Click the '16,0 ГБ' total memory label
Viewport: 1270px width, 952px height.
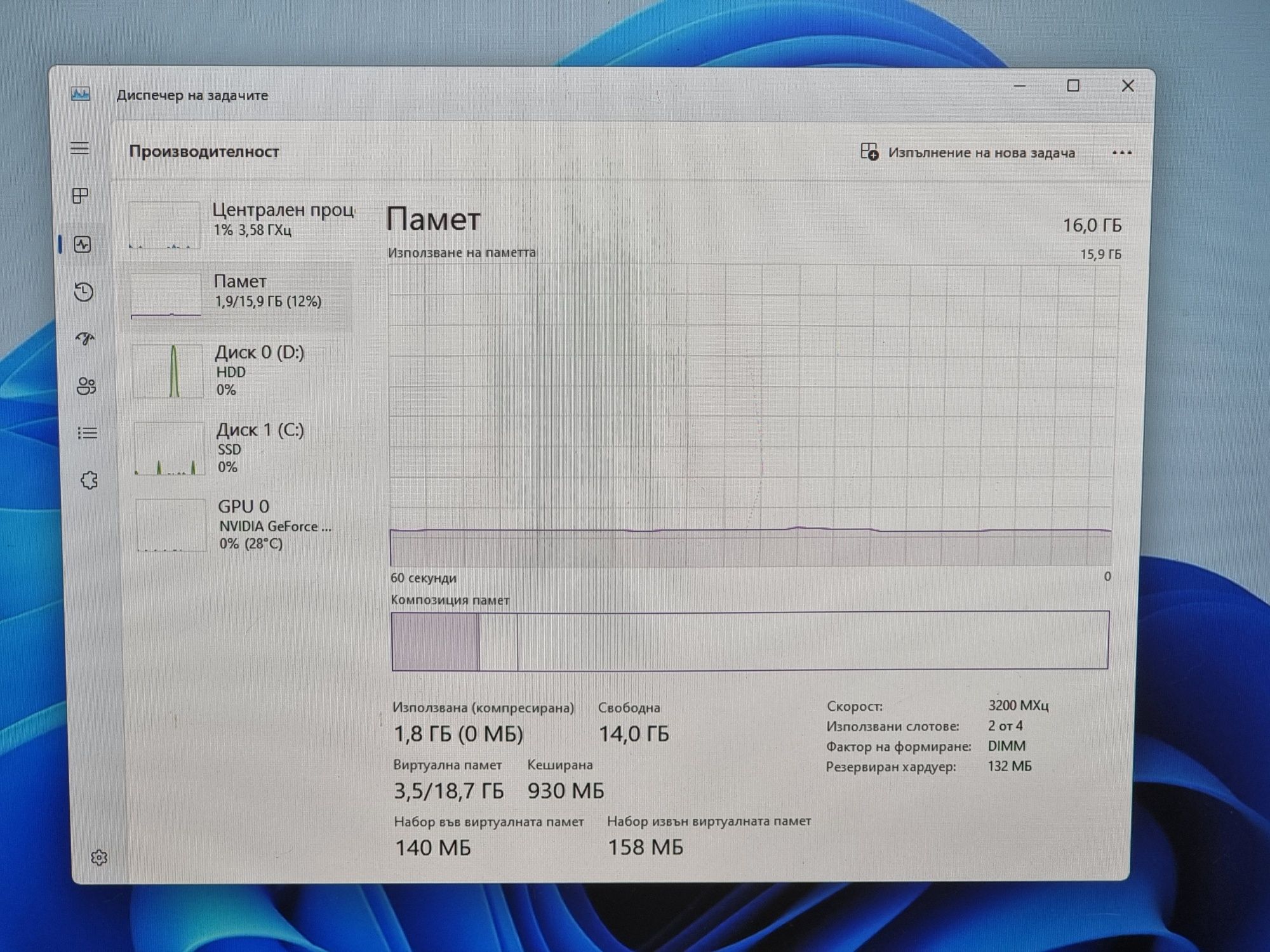1092,225
